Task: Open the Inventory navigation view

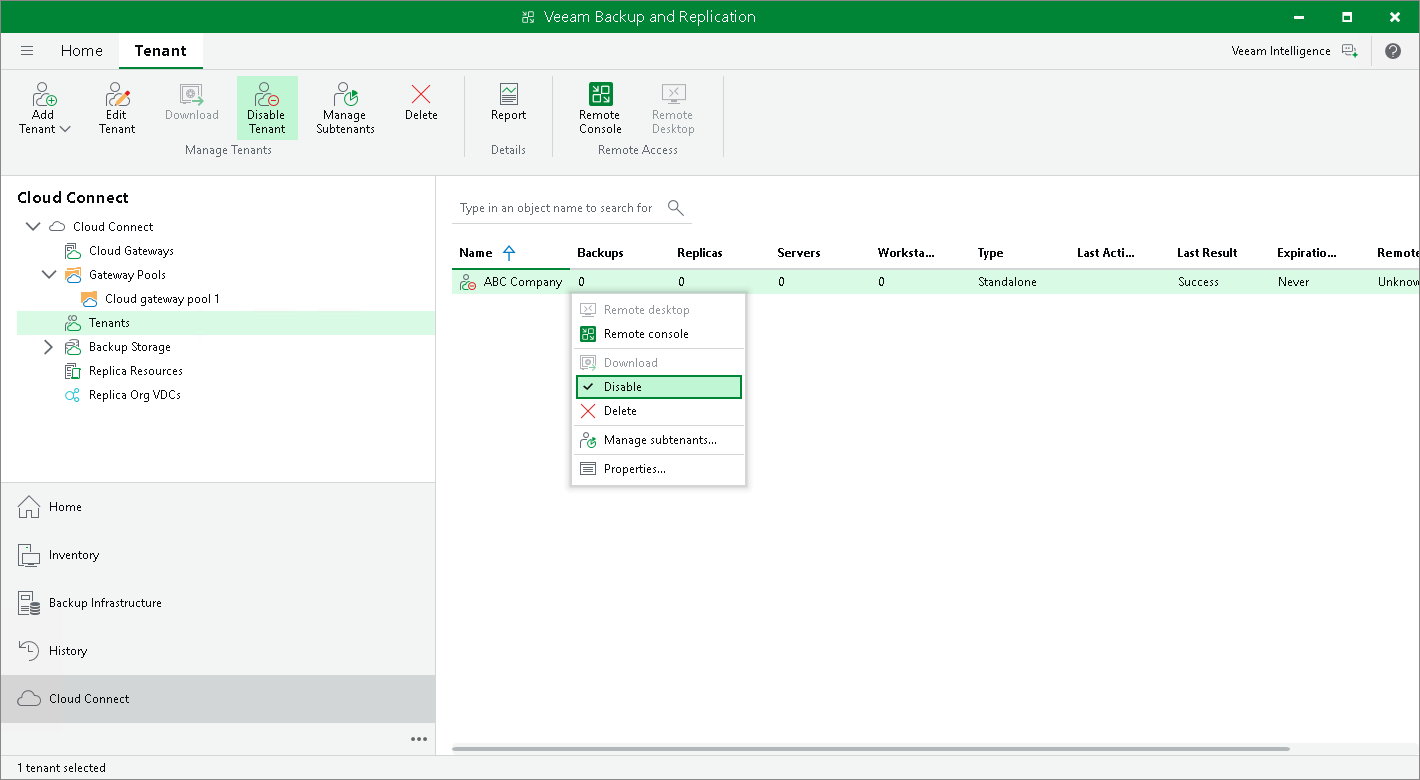Action: [218, 555]
